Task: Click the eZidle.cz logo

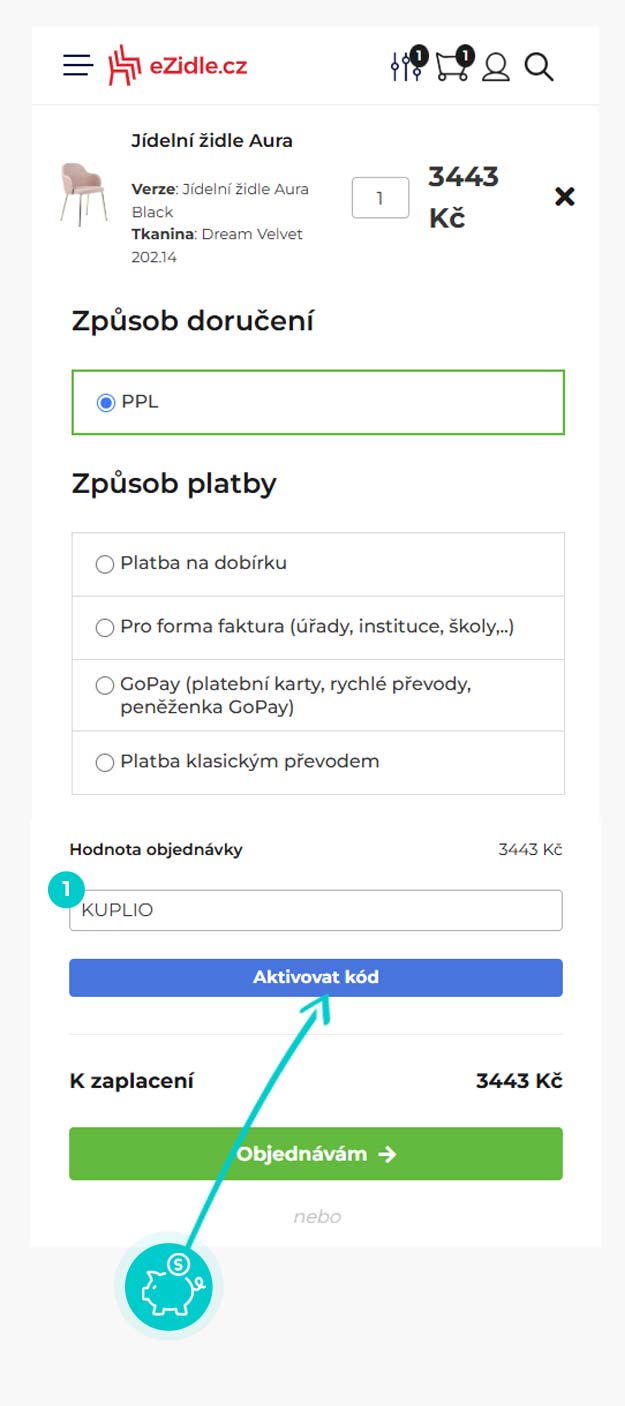Action: (178, 66)
